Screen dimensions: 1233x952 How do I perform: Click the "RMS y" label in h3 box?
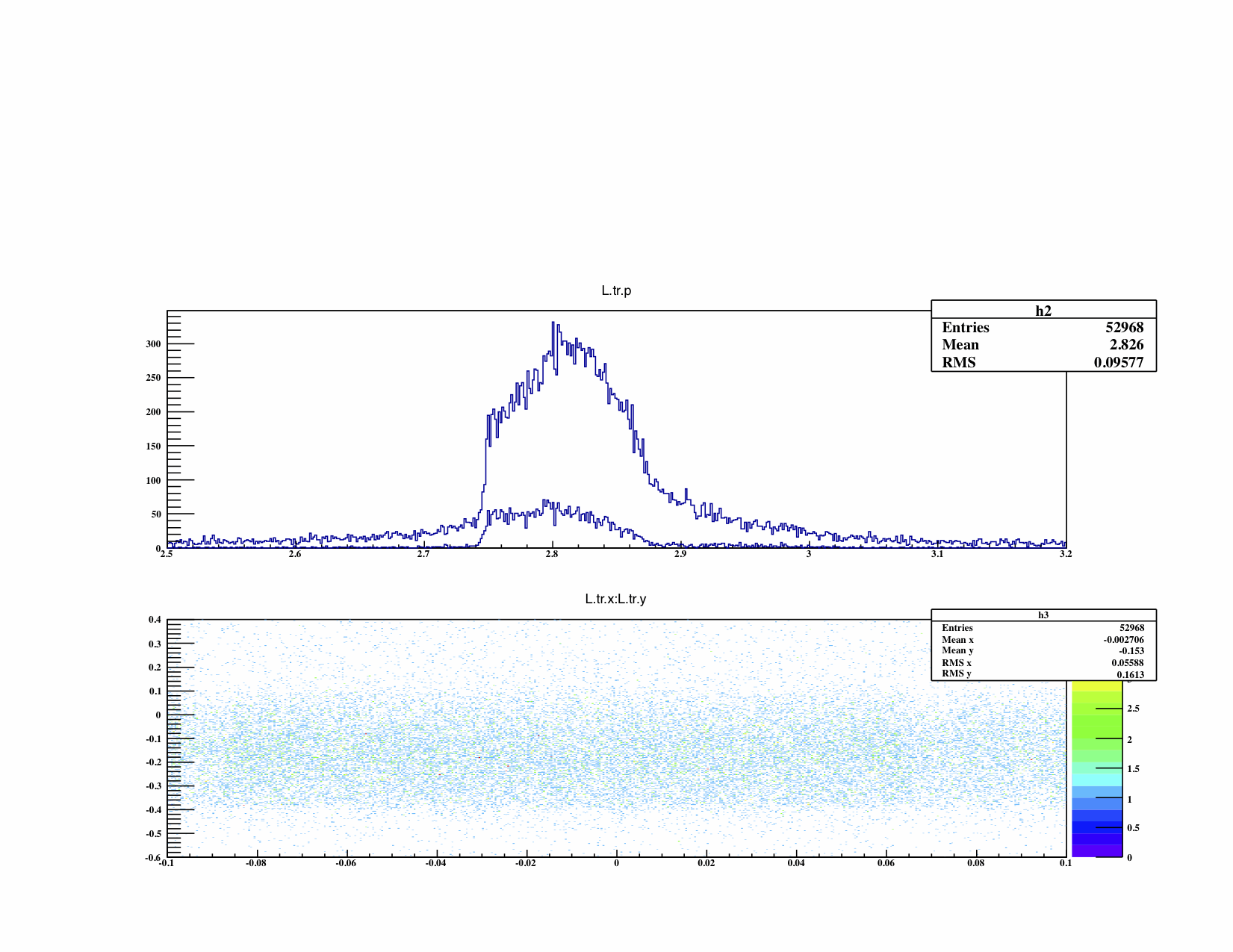point(957,673)
